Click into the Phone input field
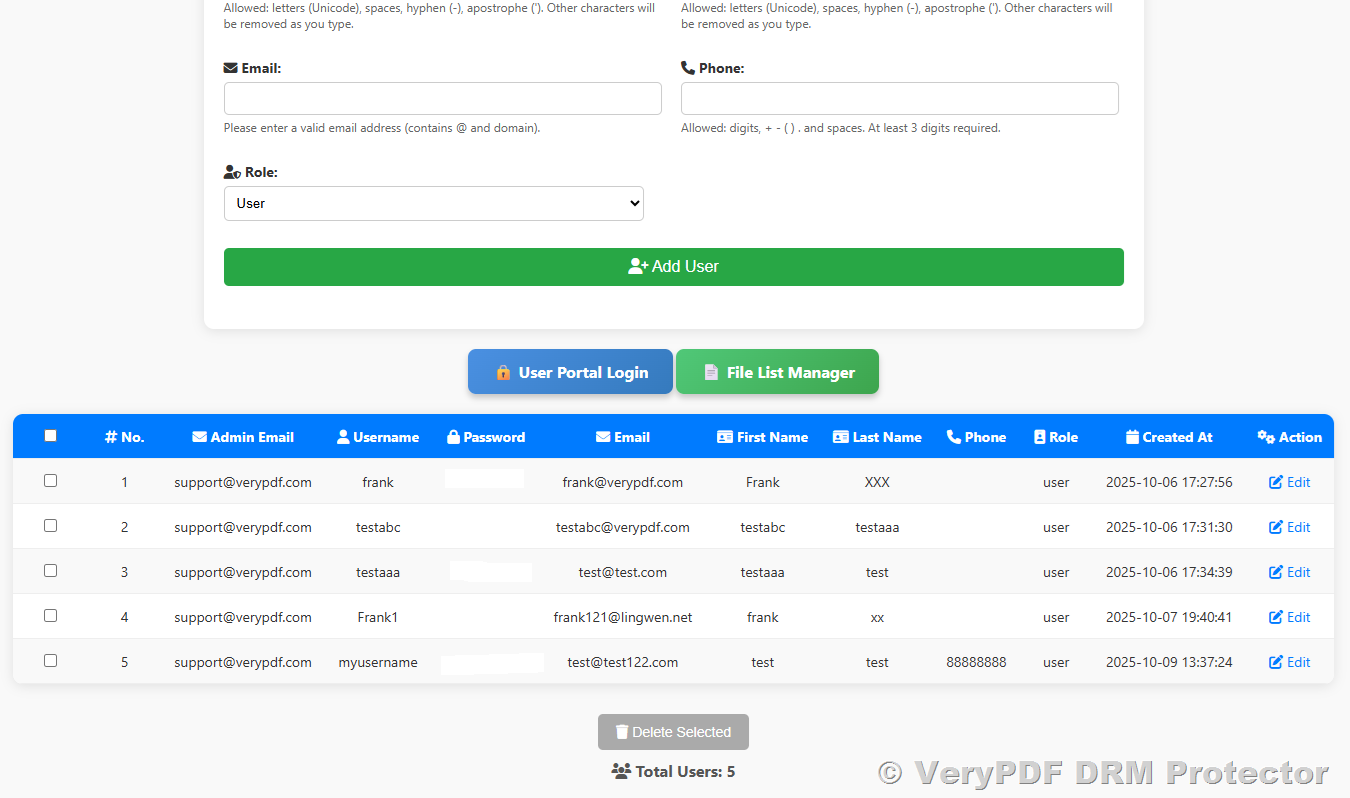Viewport: 1350px width, 798px height. pyautogui.click(x=899, y=99)
